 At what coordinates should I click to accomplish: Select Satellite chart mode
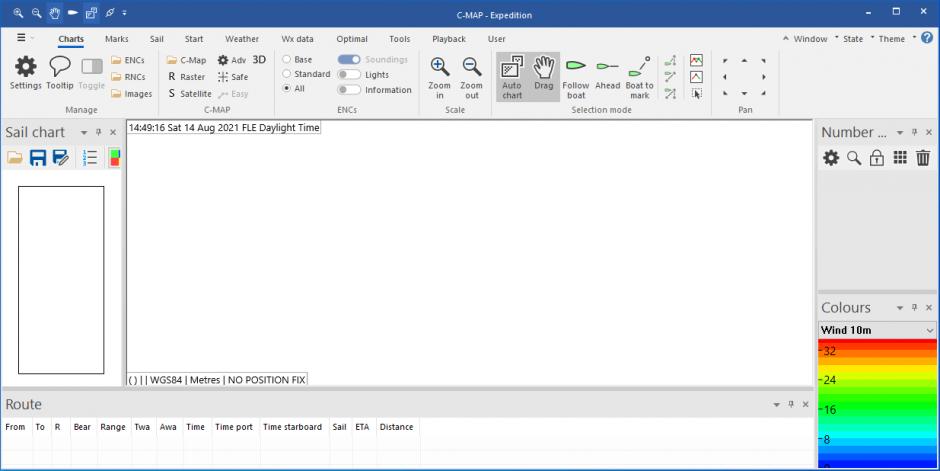pos(189,93)
